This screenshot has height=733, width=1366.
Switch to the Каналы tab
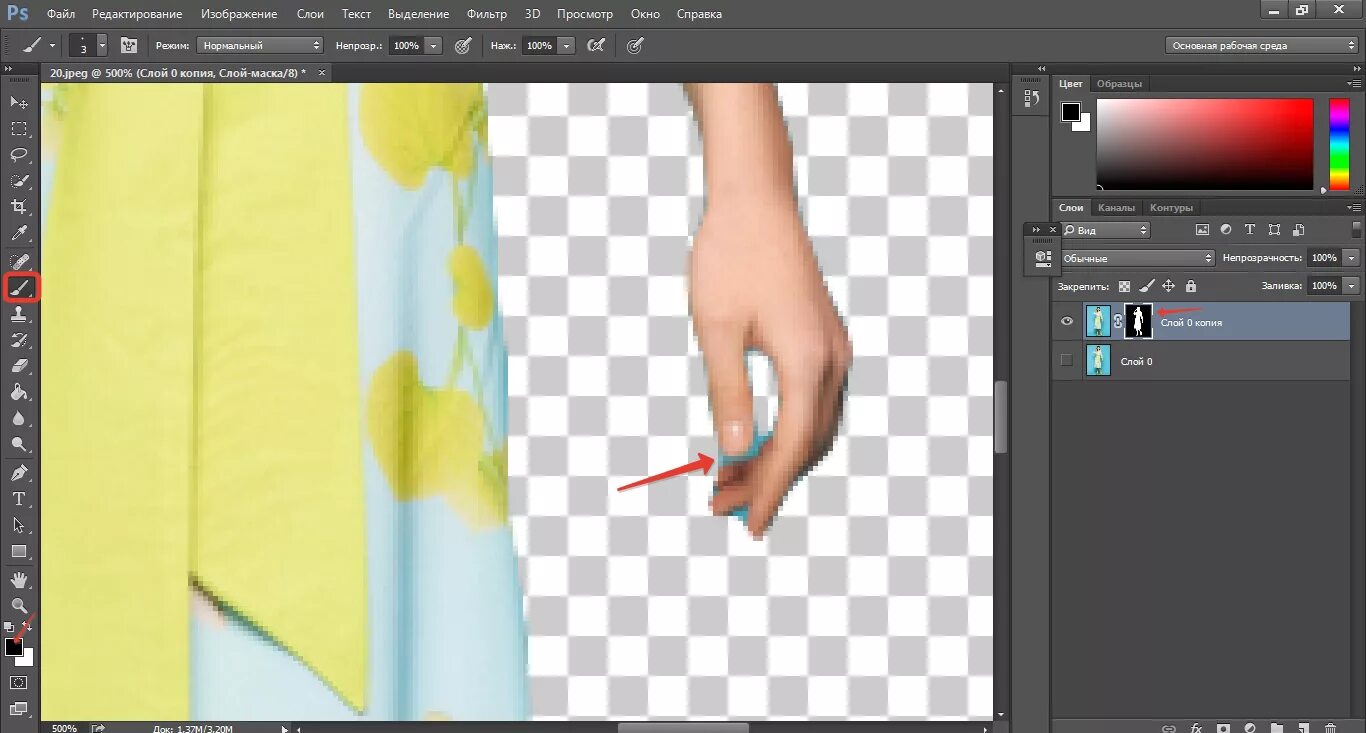[1116, 208]
